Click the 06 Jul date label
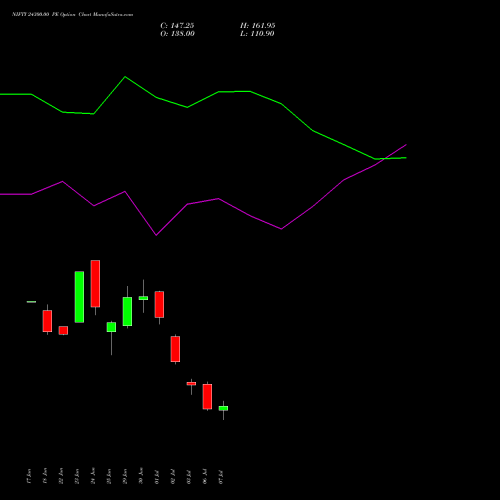Image resolution: width=500 pixels, height=500 pixels. 205,477
